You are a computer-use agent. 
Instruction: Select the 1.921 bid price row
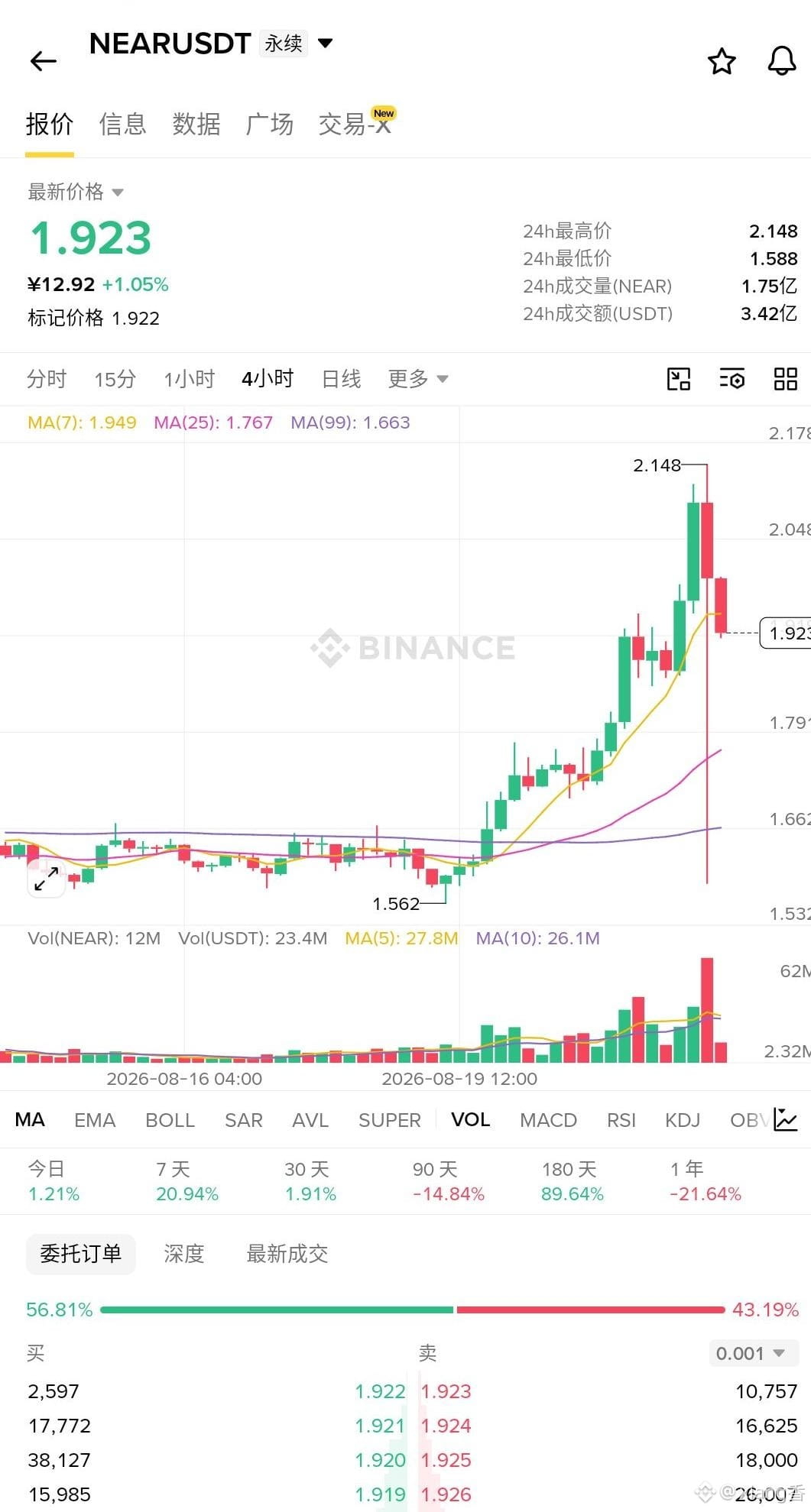[216, 1426]
